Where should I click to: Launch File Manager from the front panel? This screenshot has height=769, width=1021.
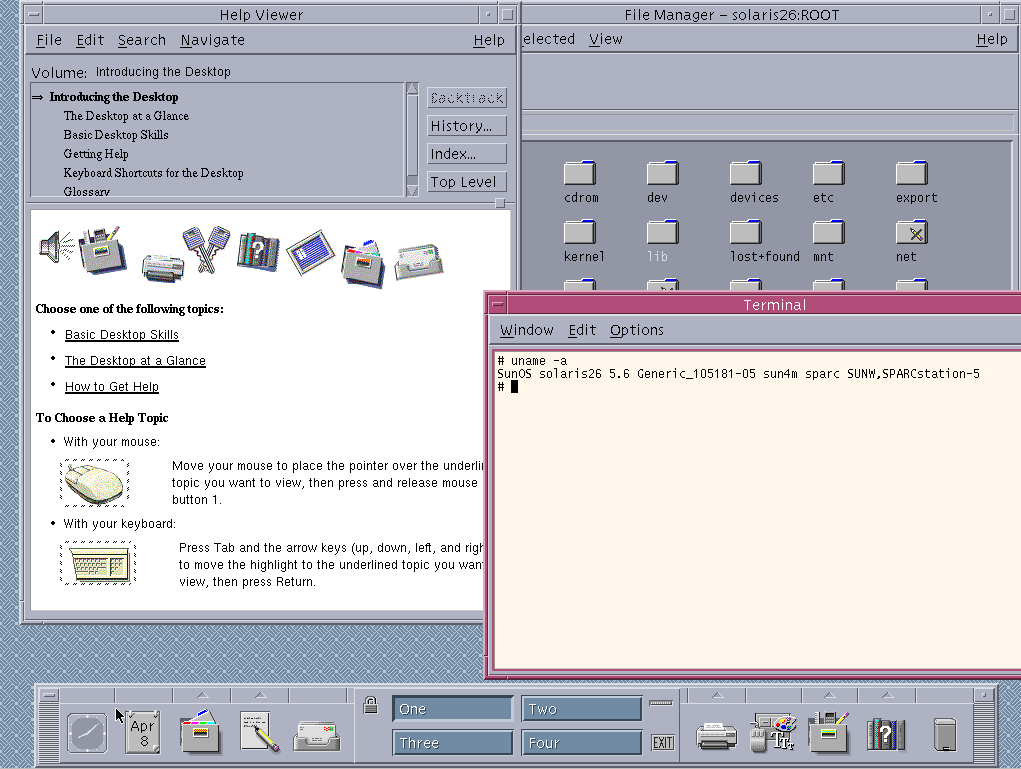[x=201, y=733]
